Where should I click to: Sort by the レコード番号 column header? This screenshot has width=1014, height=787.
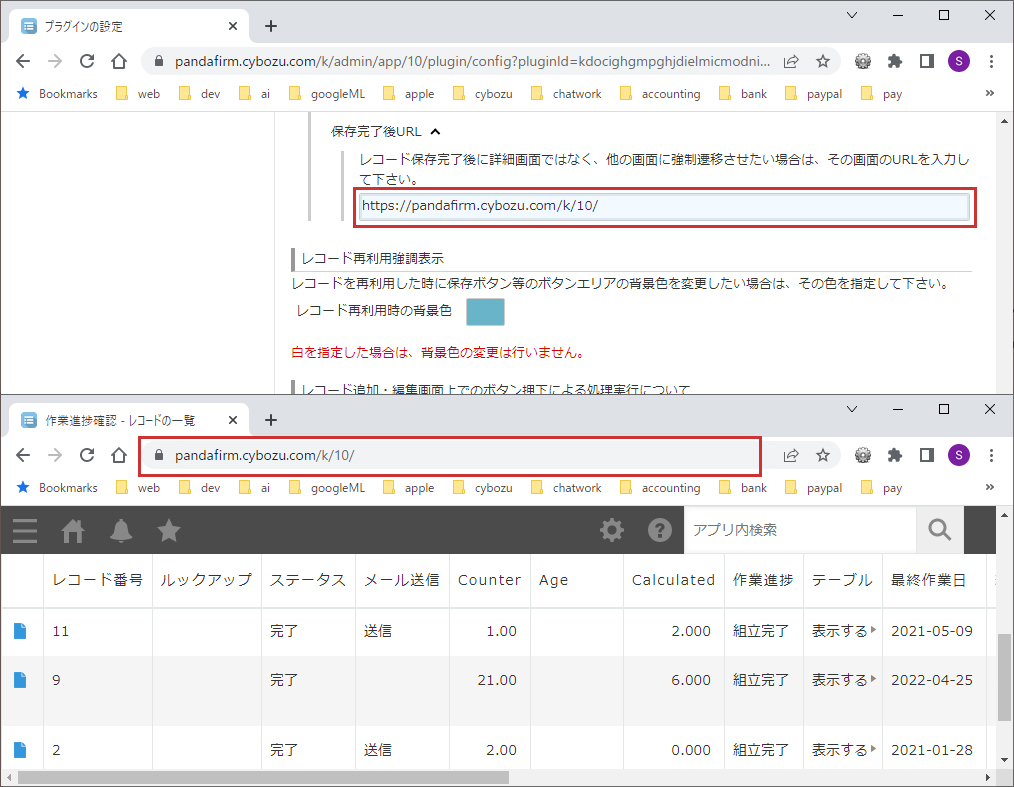97,580
